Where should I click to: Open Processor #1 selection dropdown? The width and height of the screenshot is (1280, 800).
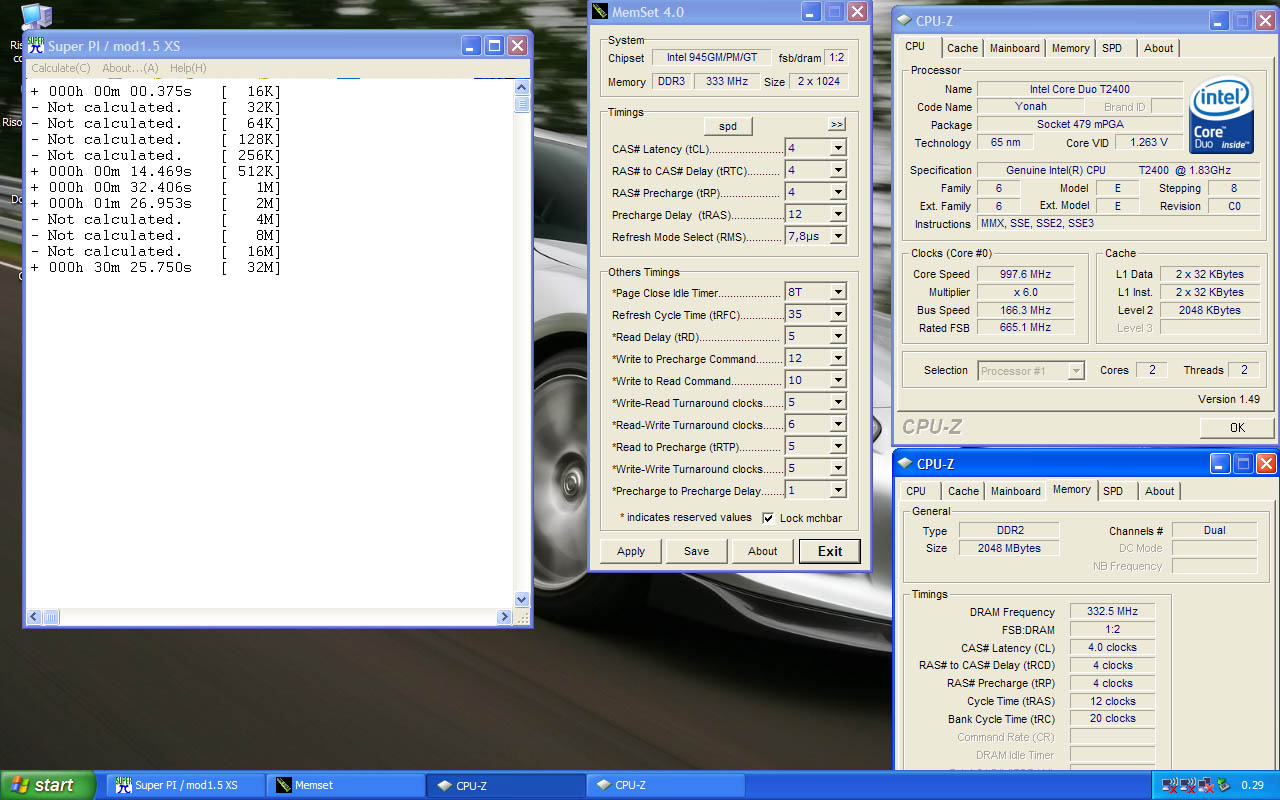click(1076, 370)
